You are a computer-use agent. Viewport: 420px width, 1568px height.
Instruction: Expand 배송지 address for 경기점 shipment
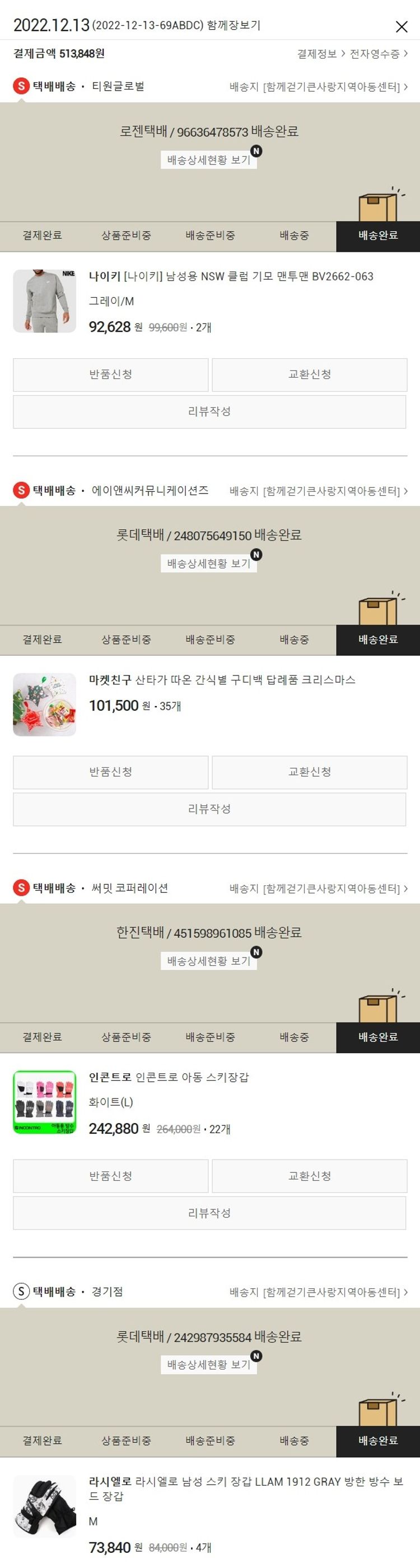(318, 1292)
